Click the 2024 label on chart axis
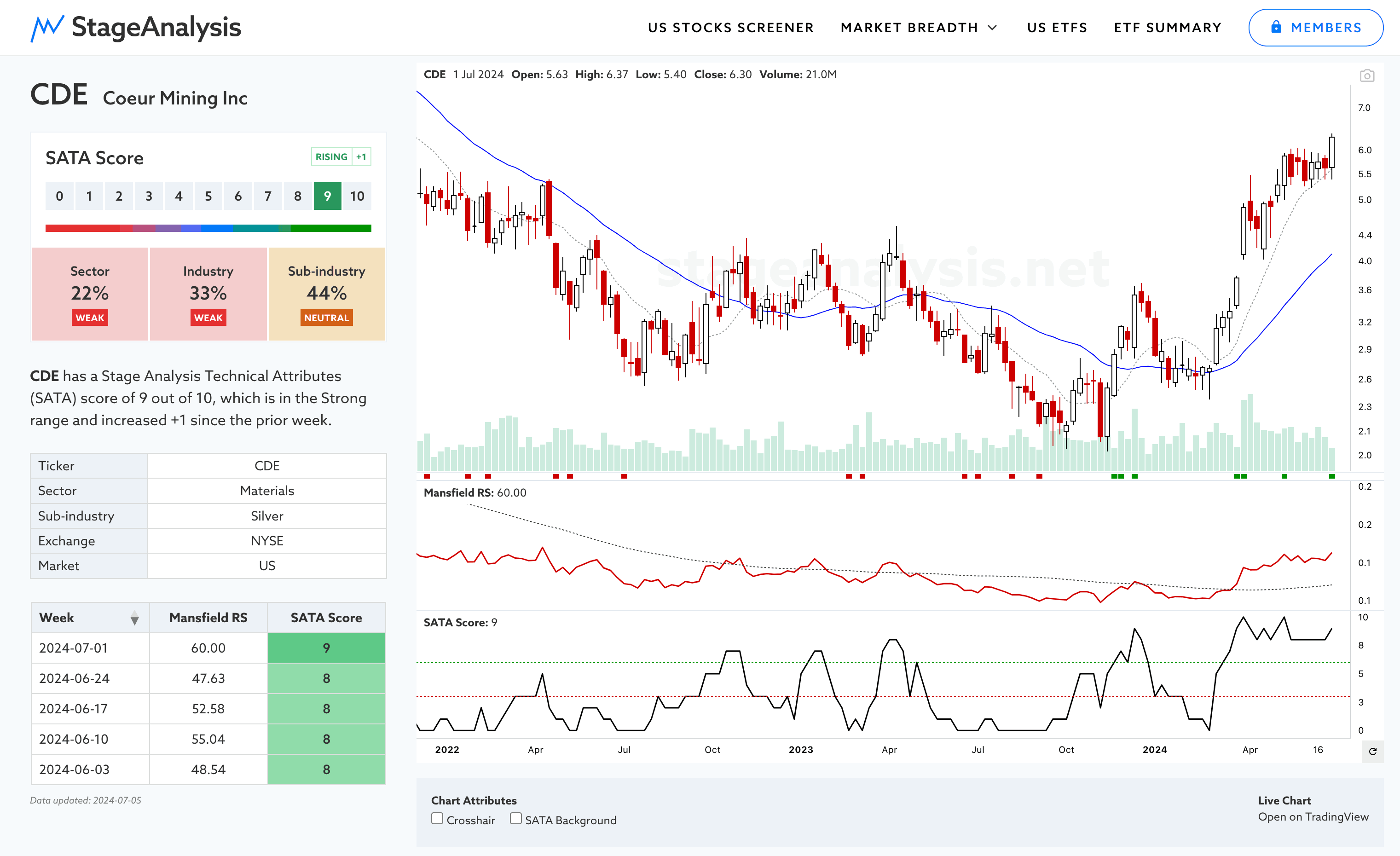The image size is (1400, 856). click(1155, 750)
